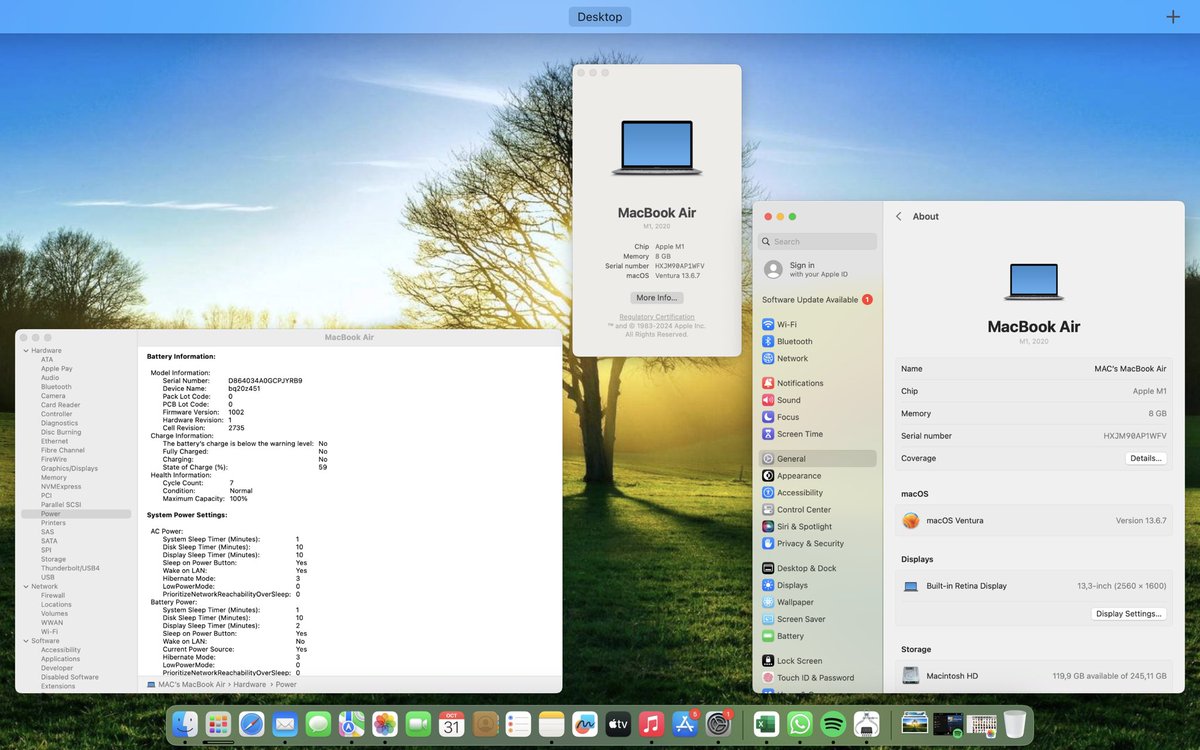
Task: Collapse the Software section in System Information
Action: pyautogui.click(x=25, y=641)
